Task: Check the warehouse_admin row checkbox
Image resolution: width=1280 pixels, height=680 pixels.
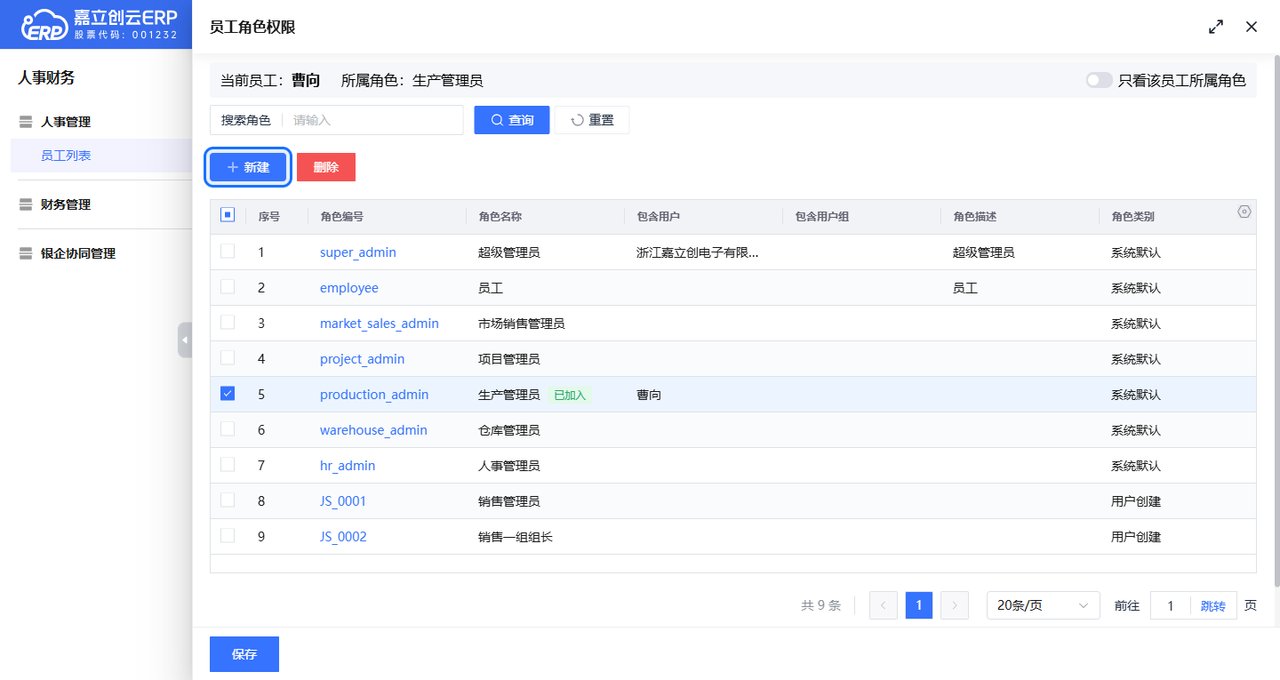Action: pos(227,428)
